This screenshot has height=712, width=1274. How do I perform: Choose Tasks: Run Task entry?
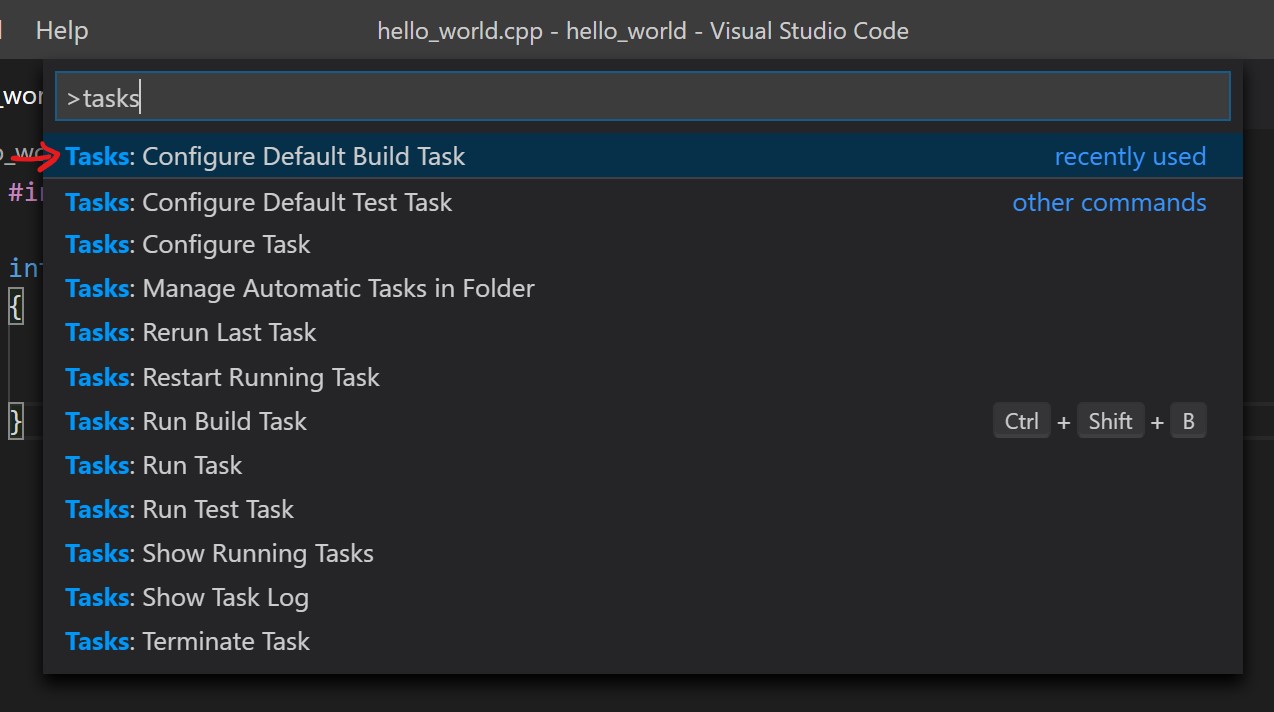tap(154, 466)
